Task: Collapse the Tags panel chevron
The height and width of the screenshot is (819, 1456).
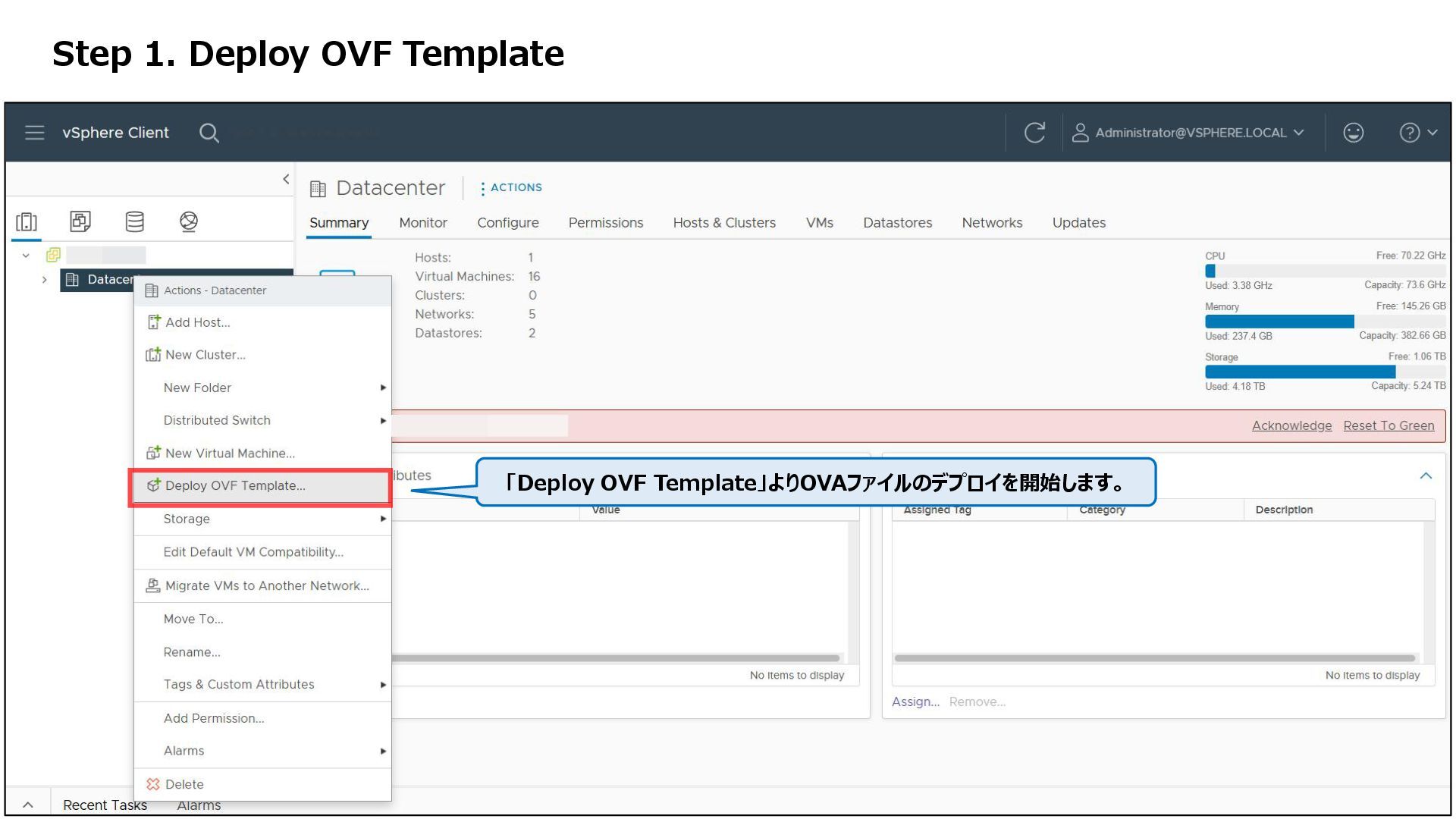Action: (x=1426, y=476)
